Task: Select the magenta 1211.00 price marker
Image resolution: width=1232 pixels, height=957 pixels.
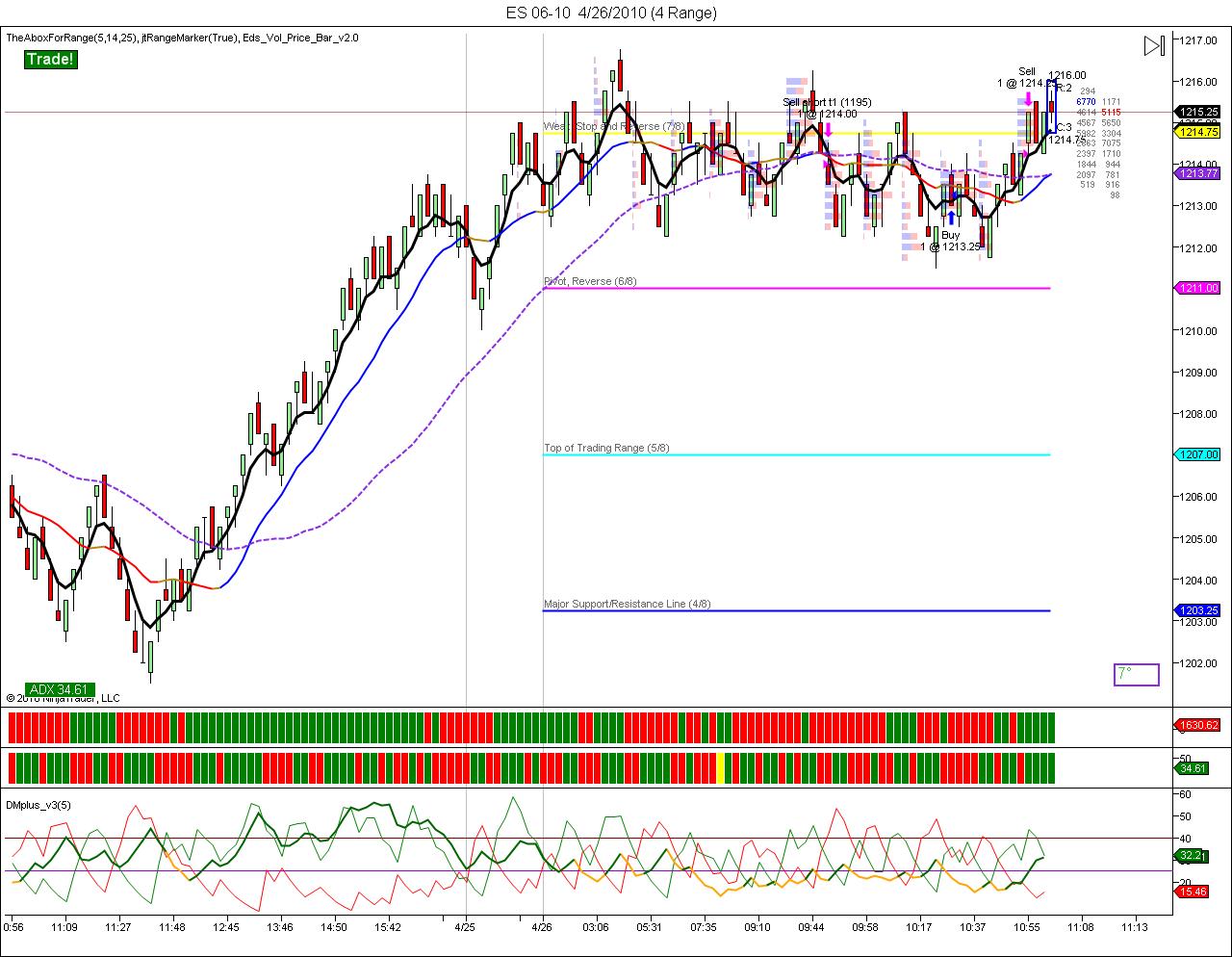Action: (1197, 288)
